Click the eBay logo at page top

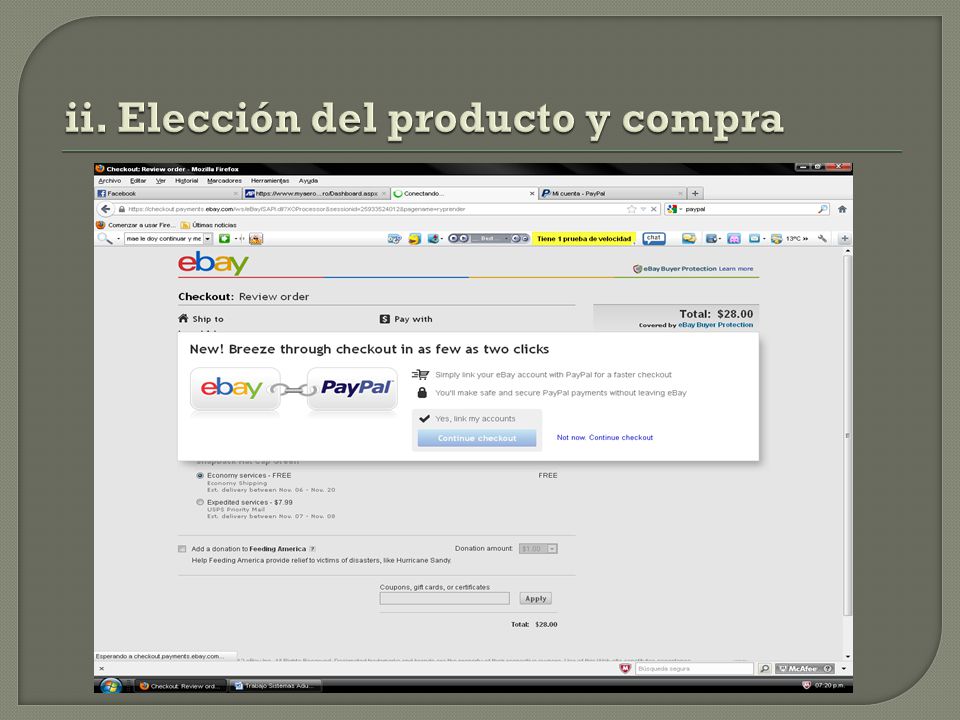pyautogui.click(x=213, y=263)
